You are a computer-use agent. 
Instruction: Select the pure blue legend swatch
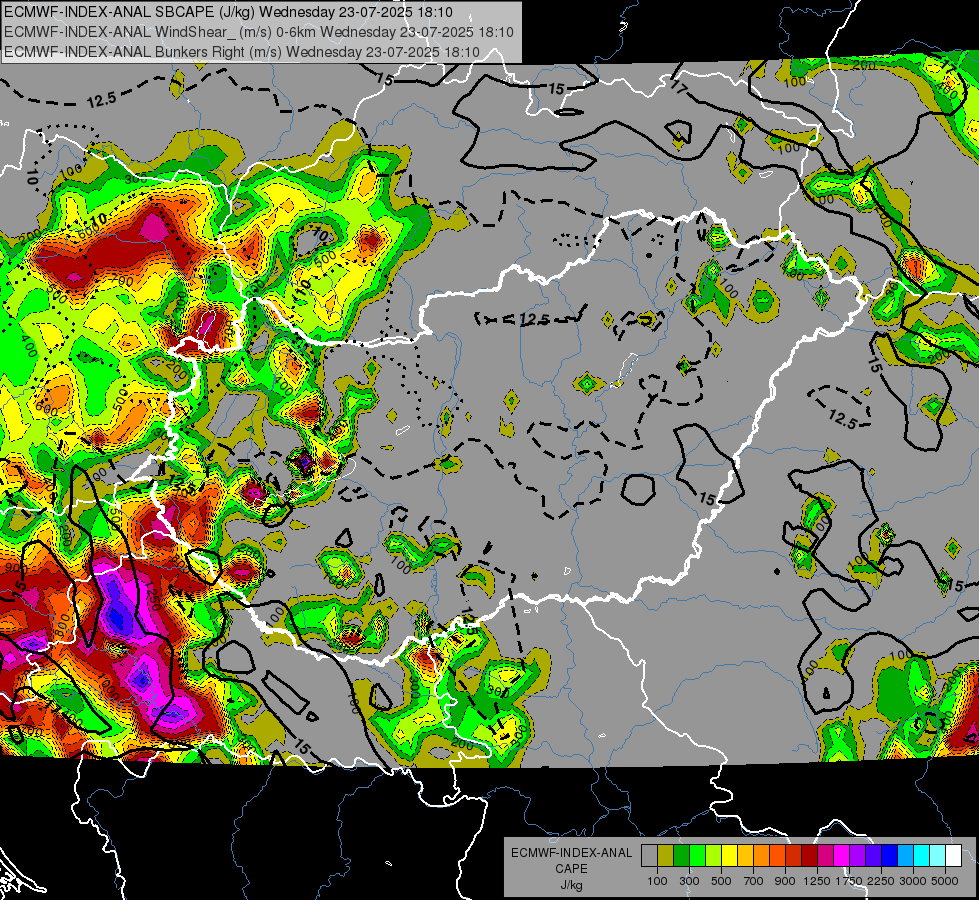(x=890, y=855)
